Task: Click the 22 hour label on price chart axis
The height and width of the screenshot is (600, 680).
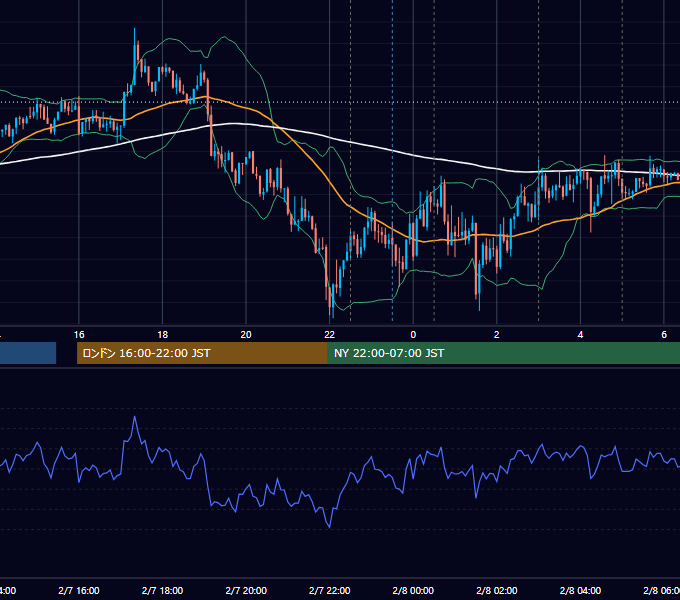Action: [330, 335]
